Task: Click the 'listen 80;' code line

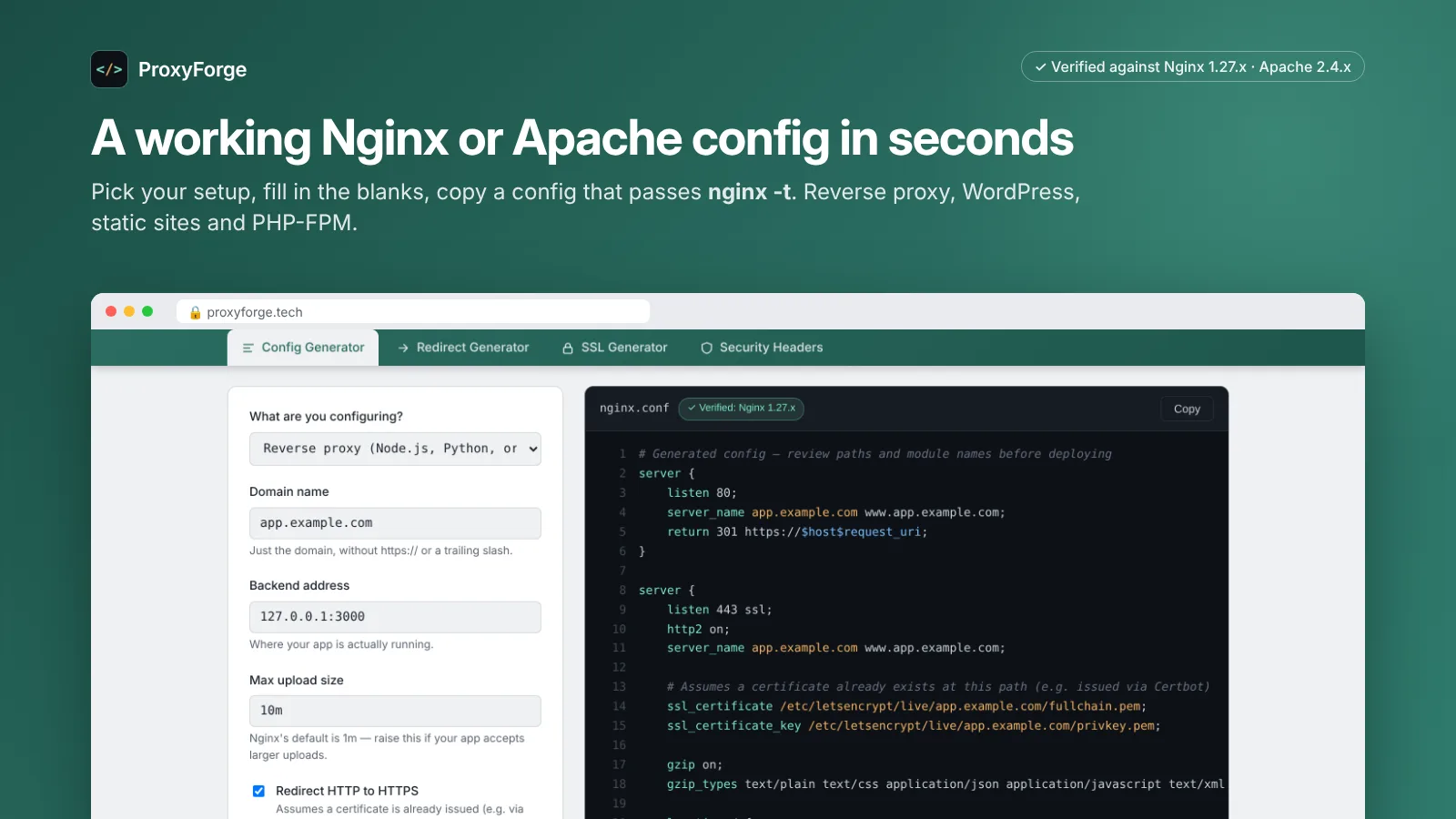Action: tap(702, 492)
